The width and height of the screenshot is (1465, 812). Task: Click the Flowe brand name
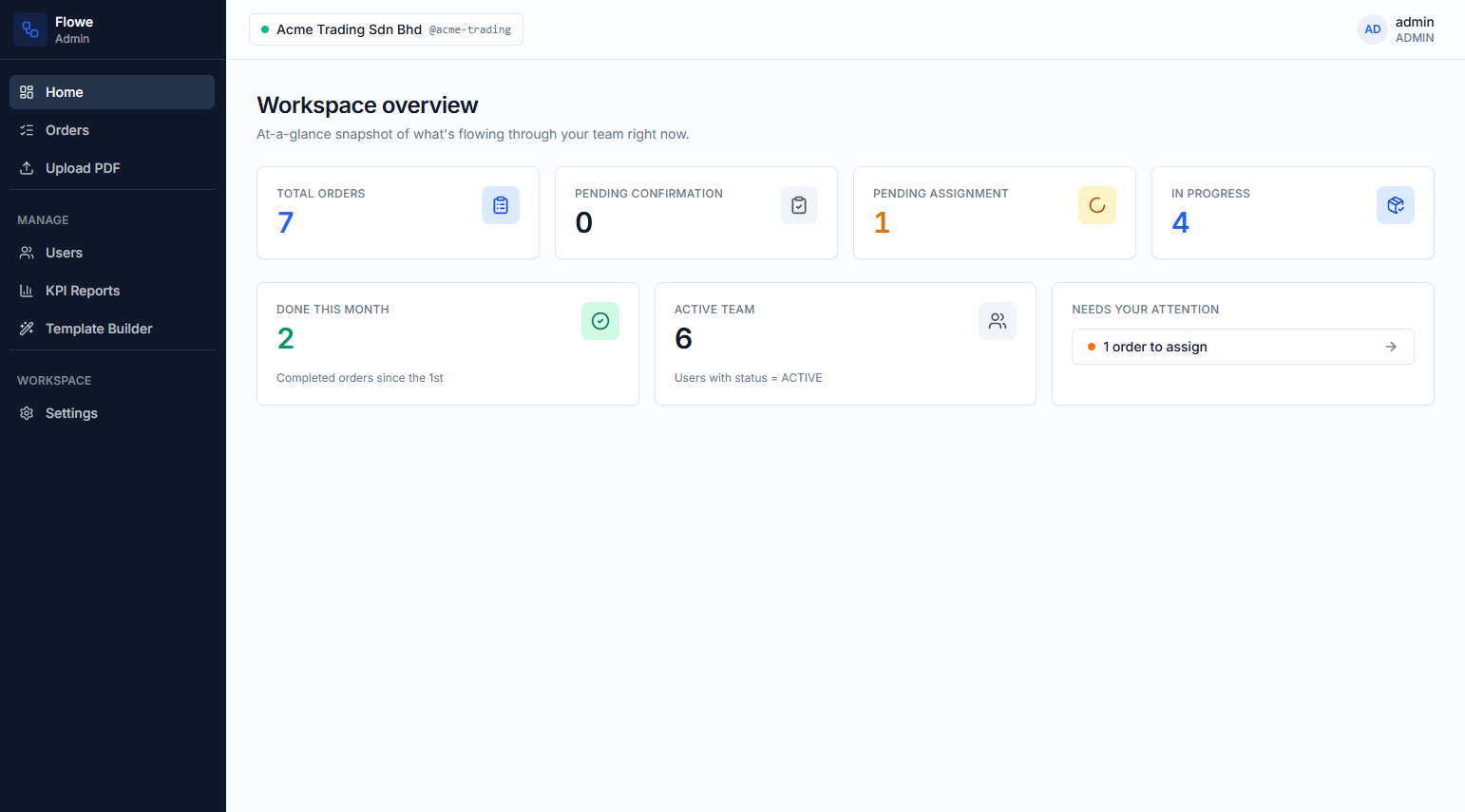click(74, 22)
